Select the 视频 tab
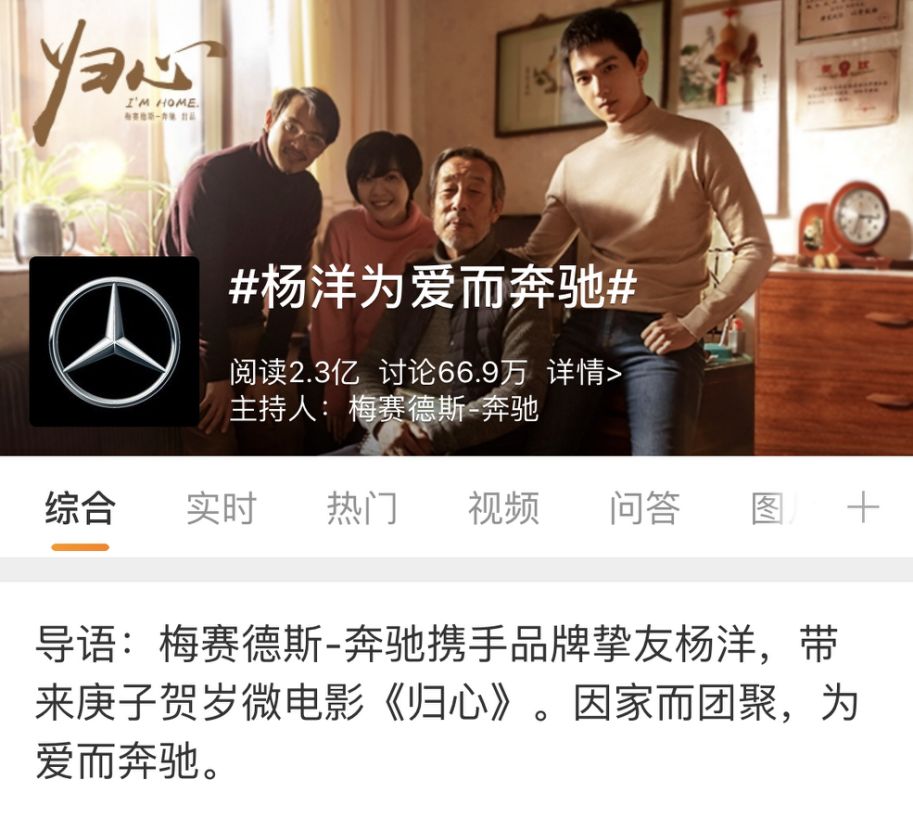 pos(504,508)
